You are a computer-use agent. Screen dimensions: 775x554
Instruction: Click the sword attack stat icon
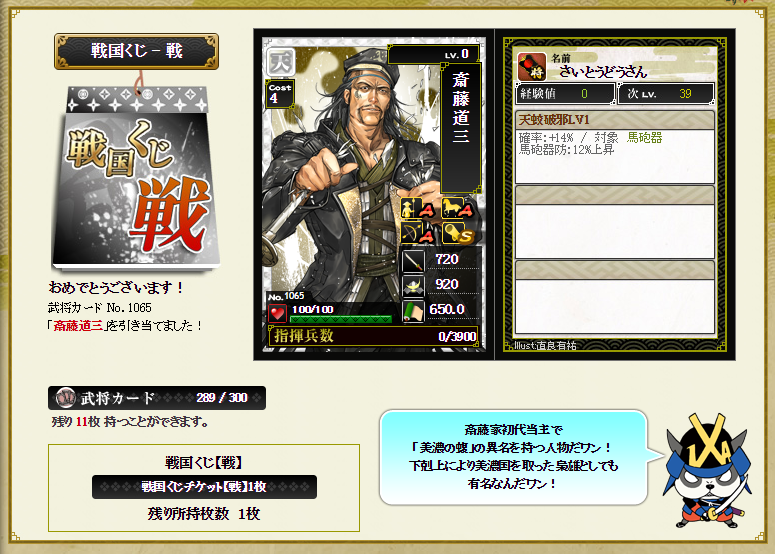coord(413,260)
